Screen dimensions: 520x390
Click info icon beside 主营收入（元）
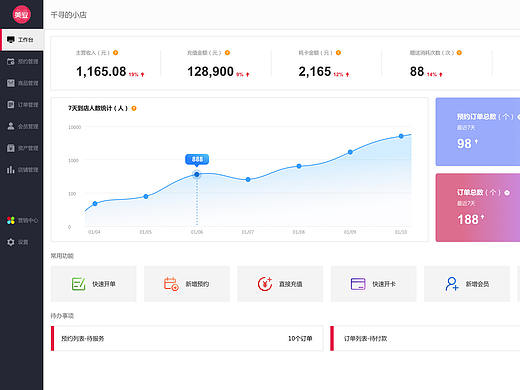tap(115, 53)
